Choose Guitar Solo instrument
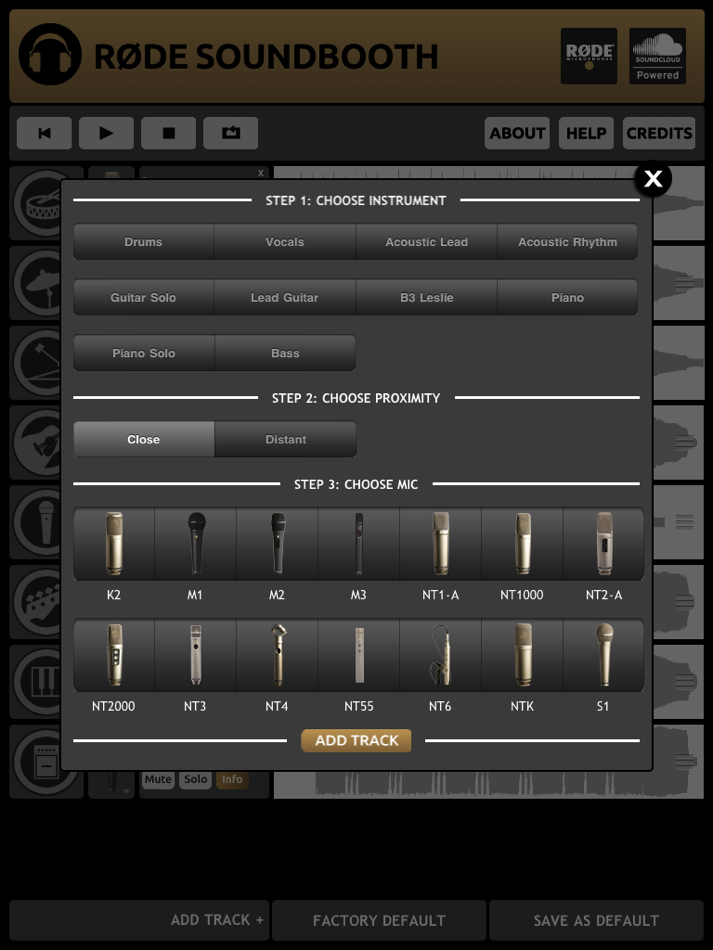 tap(144, 297)
